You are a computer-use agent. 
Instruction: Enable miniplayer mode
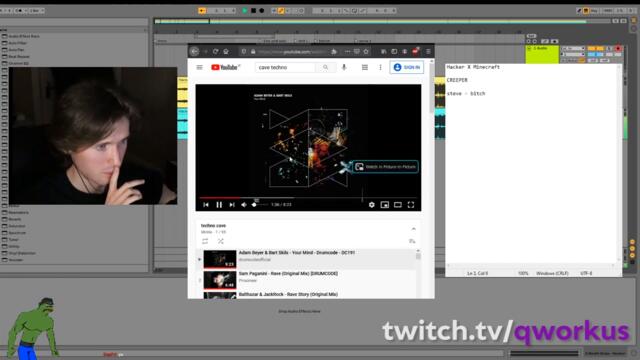point(384,205)
